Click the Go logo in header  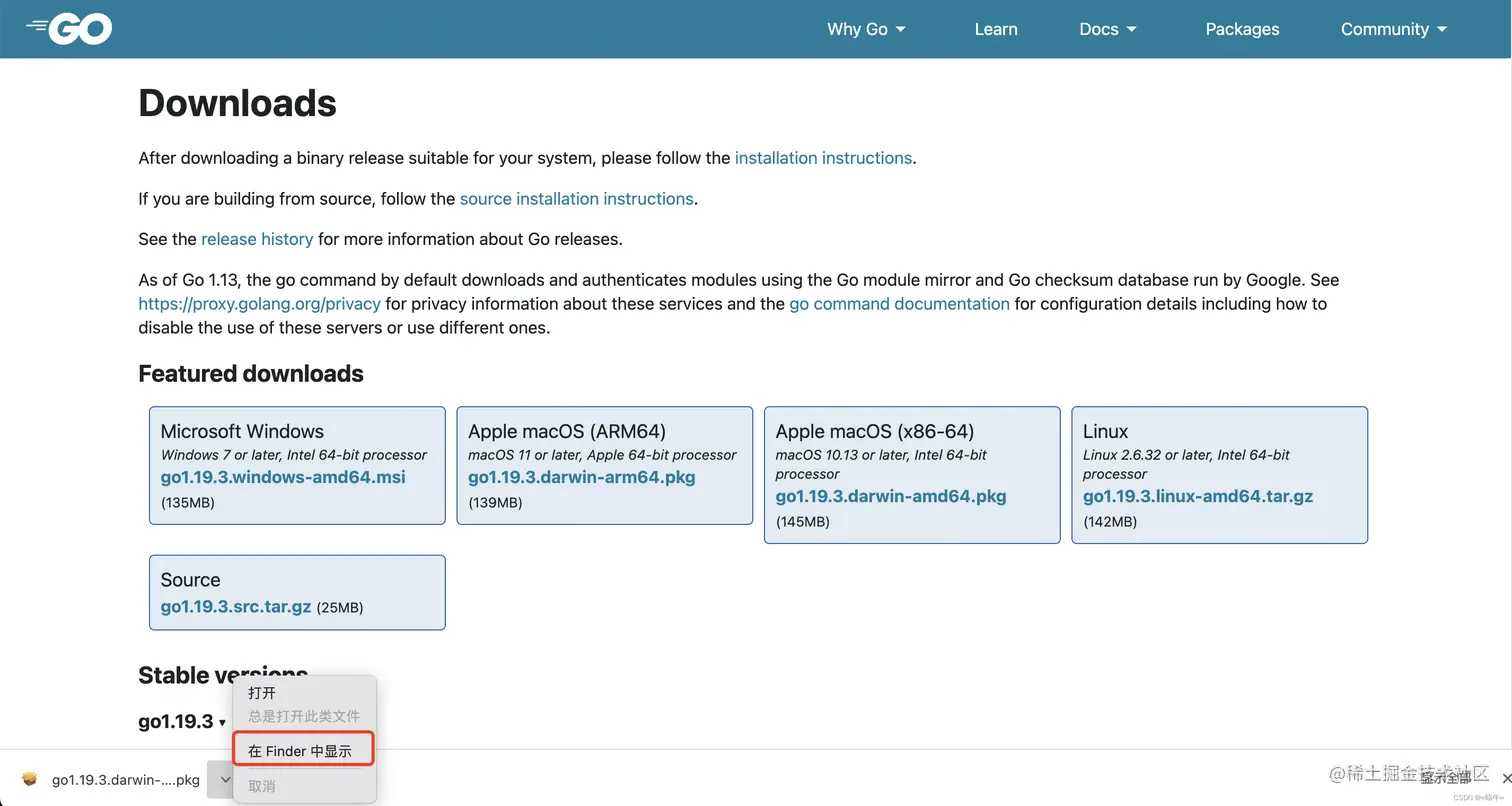point(69,29)
